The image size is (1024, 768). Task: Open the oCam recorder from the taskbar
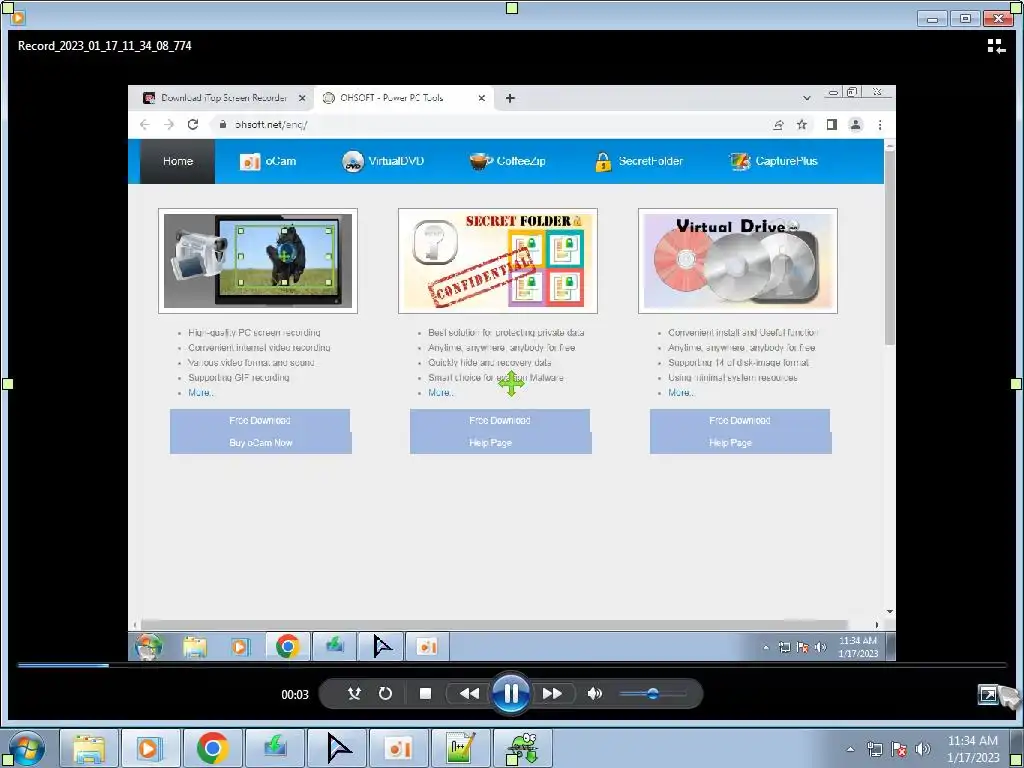point(398,748)
